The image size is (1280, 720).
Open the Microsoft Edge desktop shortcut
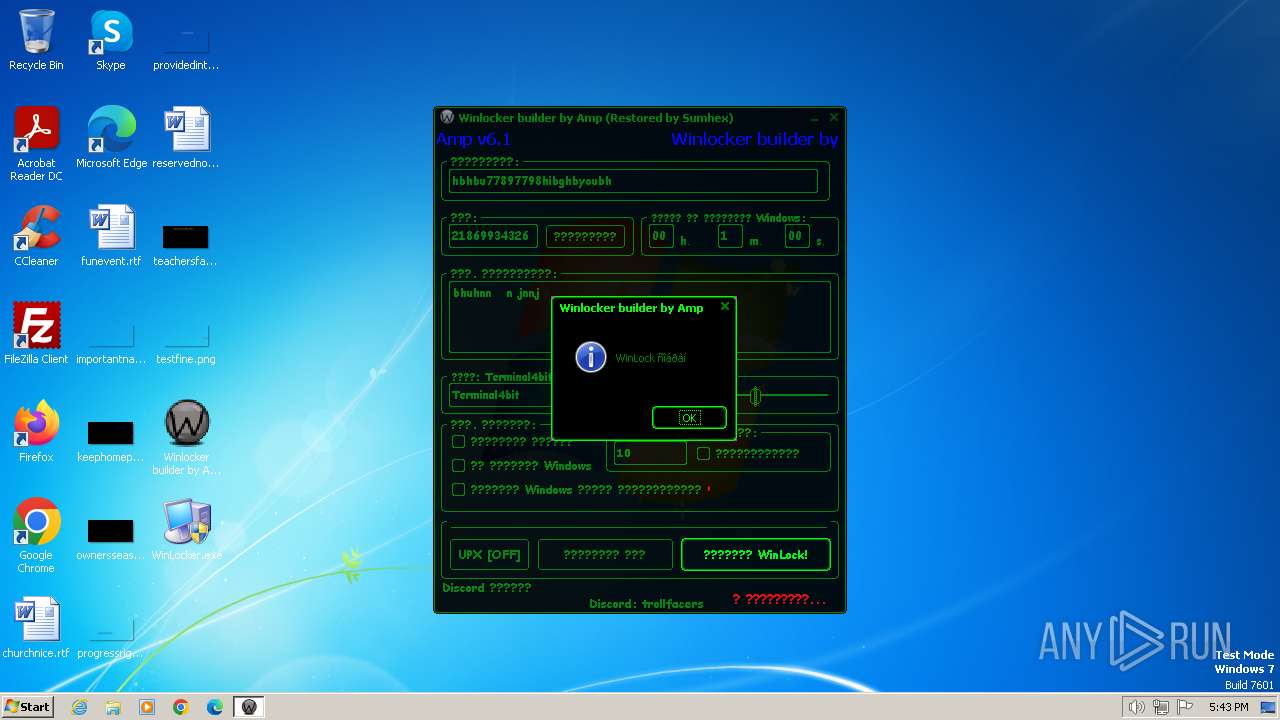tap(111, 138)
